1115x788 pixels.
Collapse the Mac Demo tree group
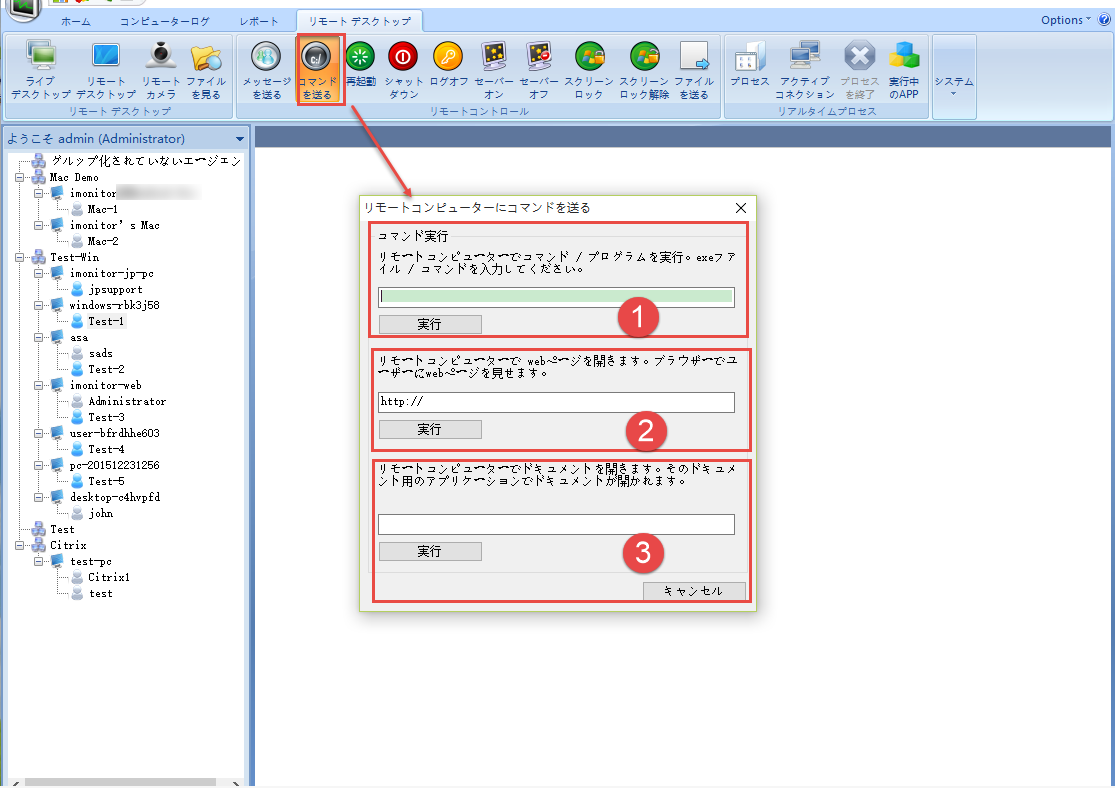pyautogui.click(x=20, y=177)
